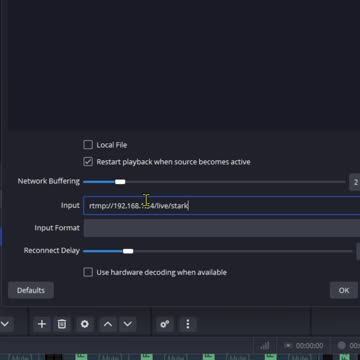Click the stream timer 00:00:00 in the status bar
Viewport: 360px width, 360px height.
coord(309,346)
